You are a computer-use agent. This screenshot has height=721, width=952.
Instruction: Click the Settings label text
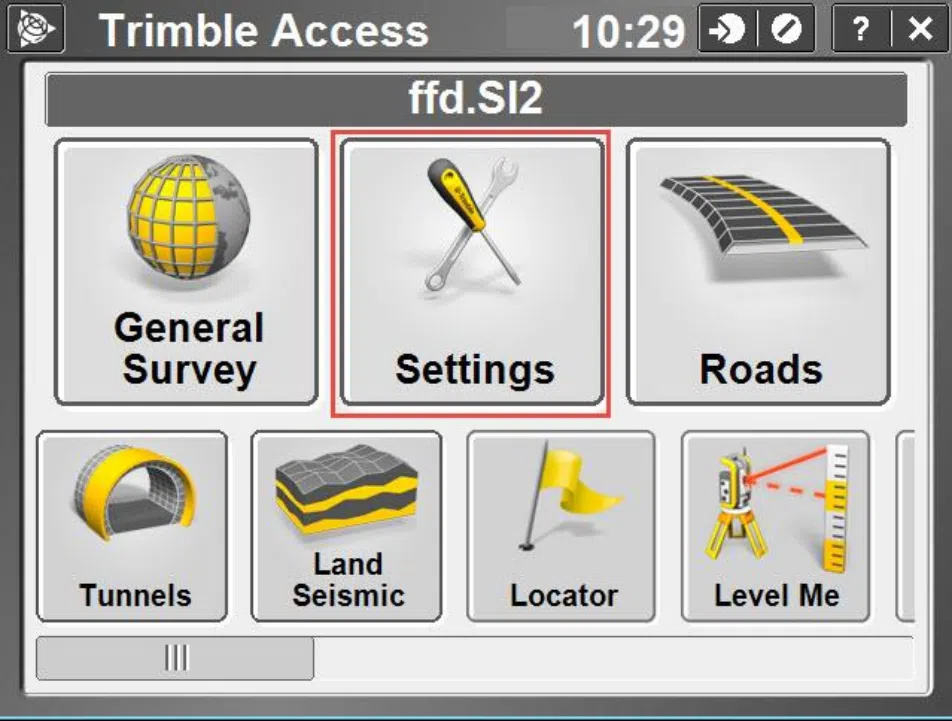tap(475, 369)
